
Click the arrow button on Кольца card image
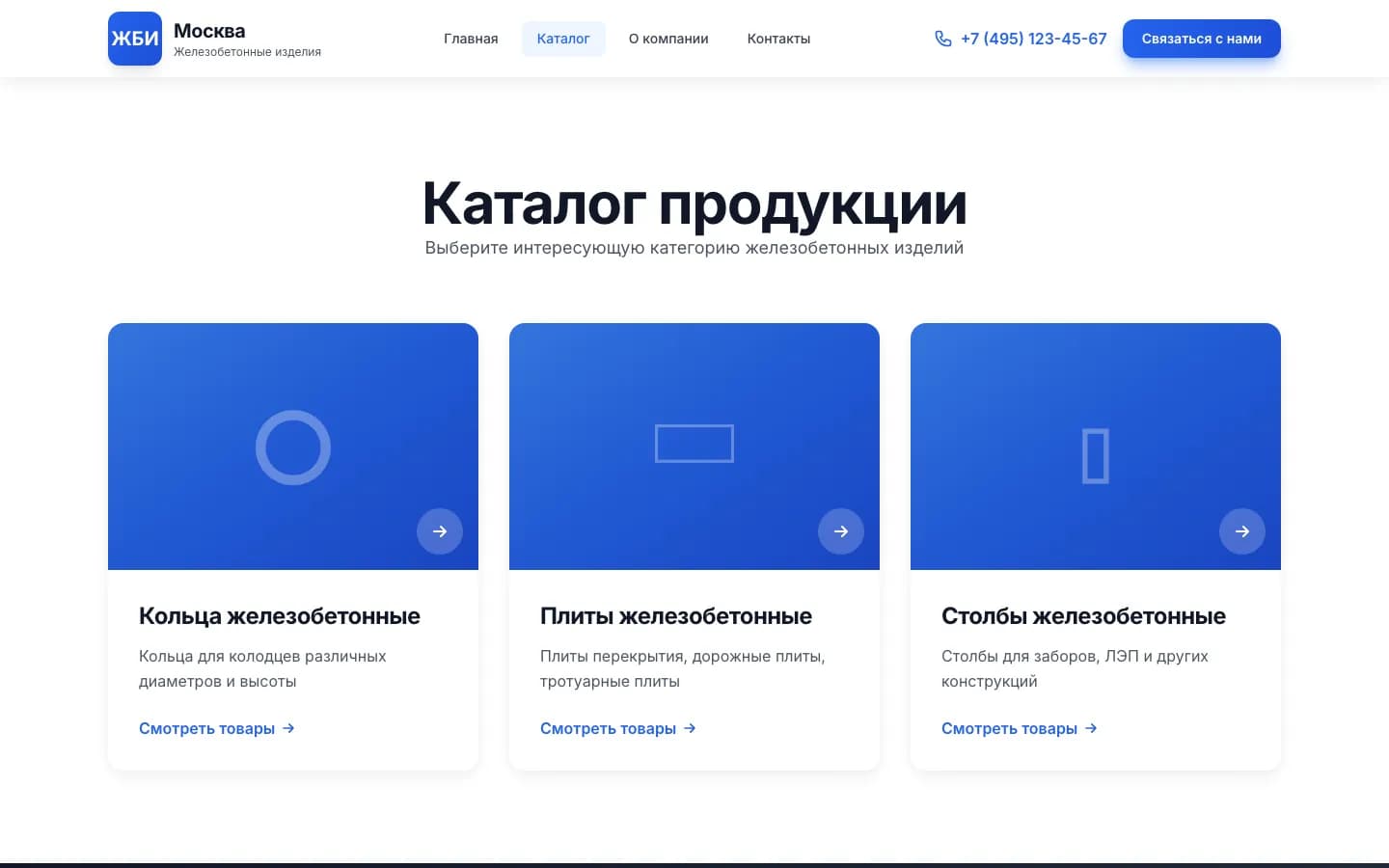(440, 531)
